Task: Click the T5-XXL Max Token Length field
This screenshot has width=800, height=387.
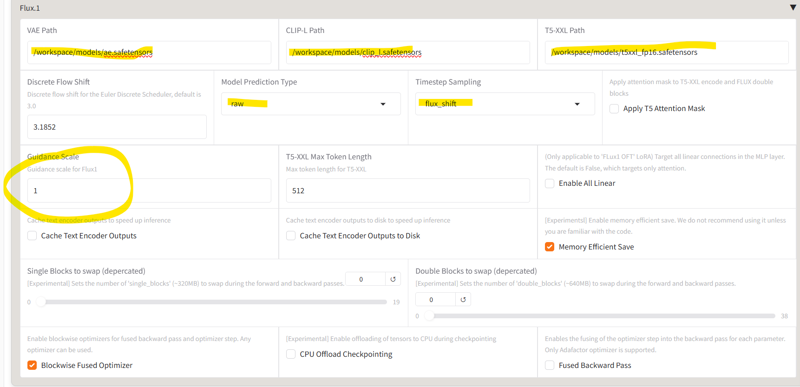Action: tap(408, 191)
